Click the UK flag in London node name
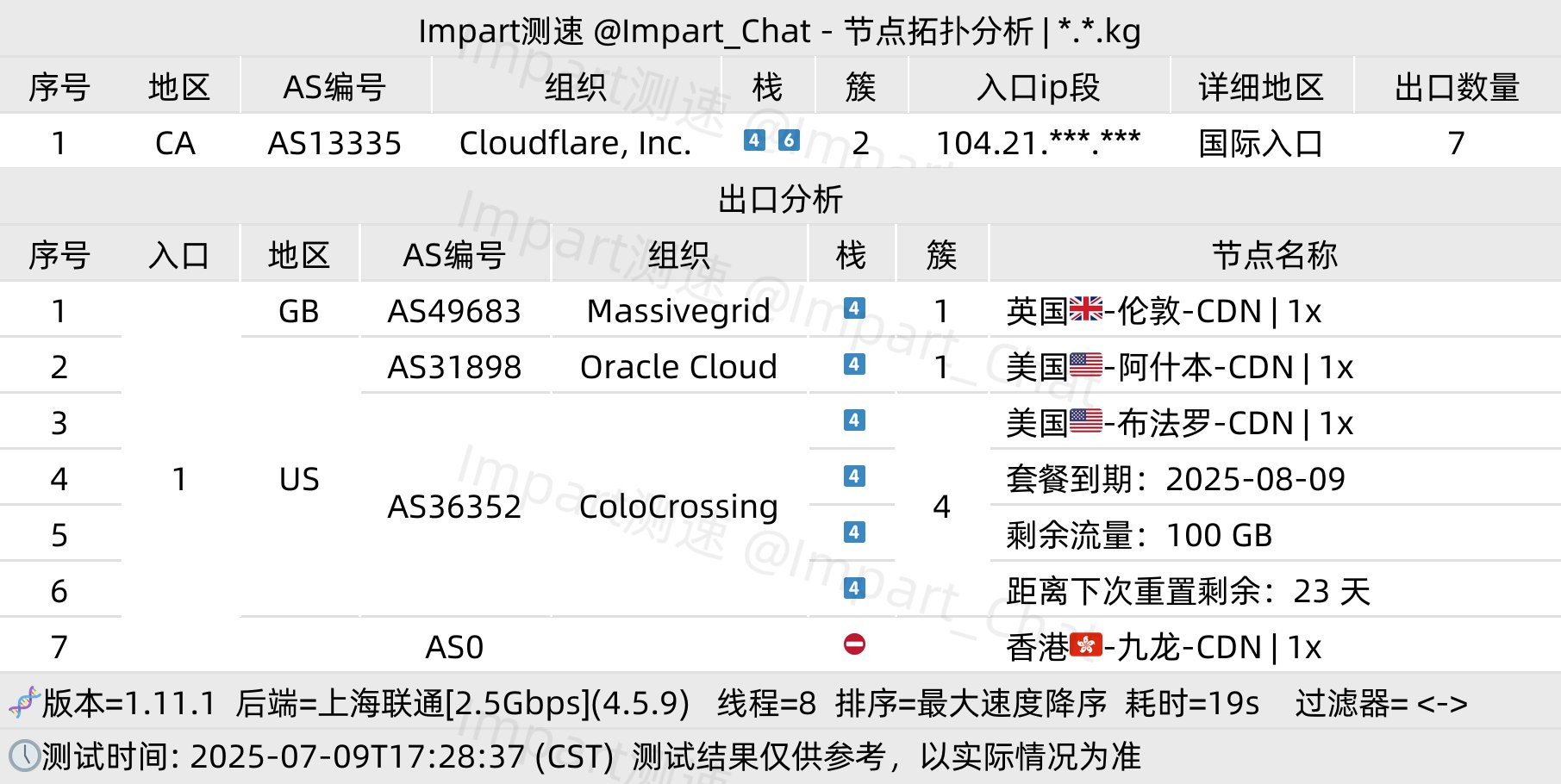Image resolution: width=1561 pixels, height=784 pixels. click(x=1085, y=309)
